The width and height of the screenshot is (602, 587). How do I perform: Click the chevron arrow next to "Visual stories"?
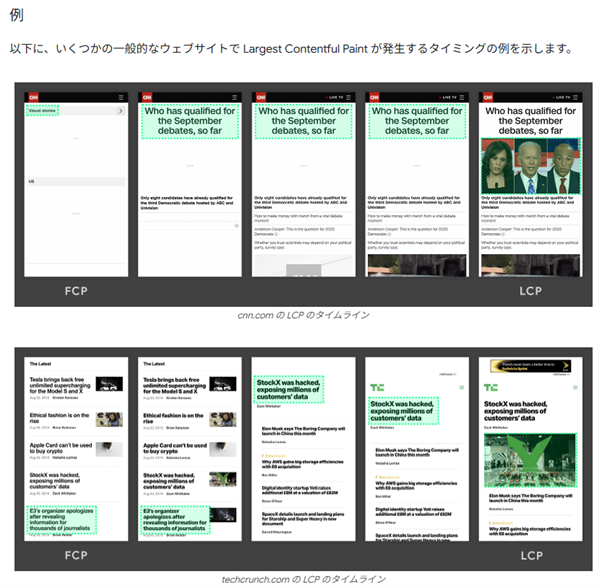coord(121,111)
